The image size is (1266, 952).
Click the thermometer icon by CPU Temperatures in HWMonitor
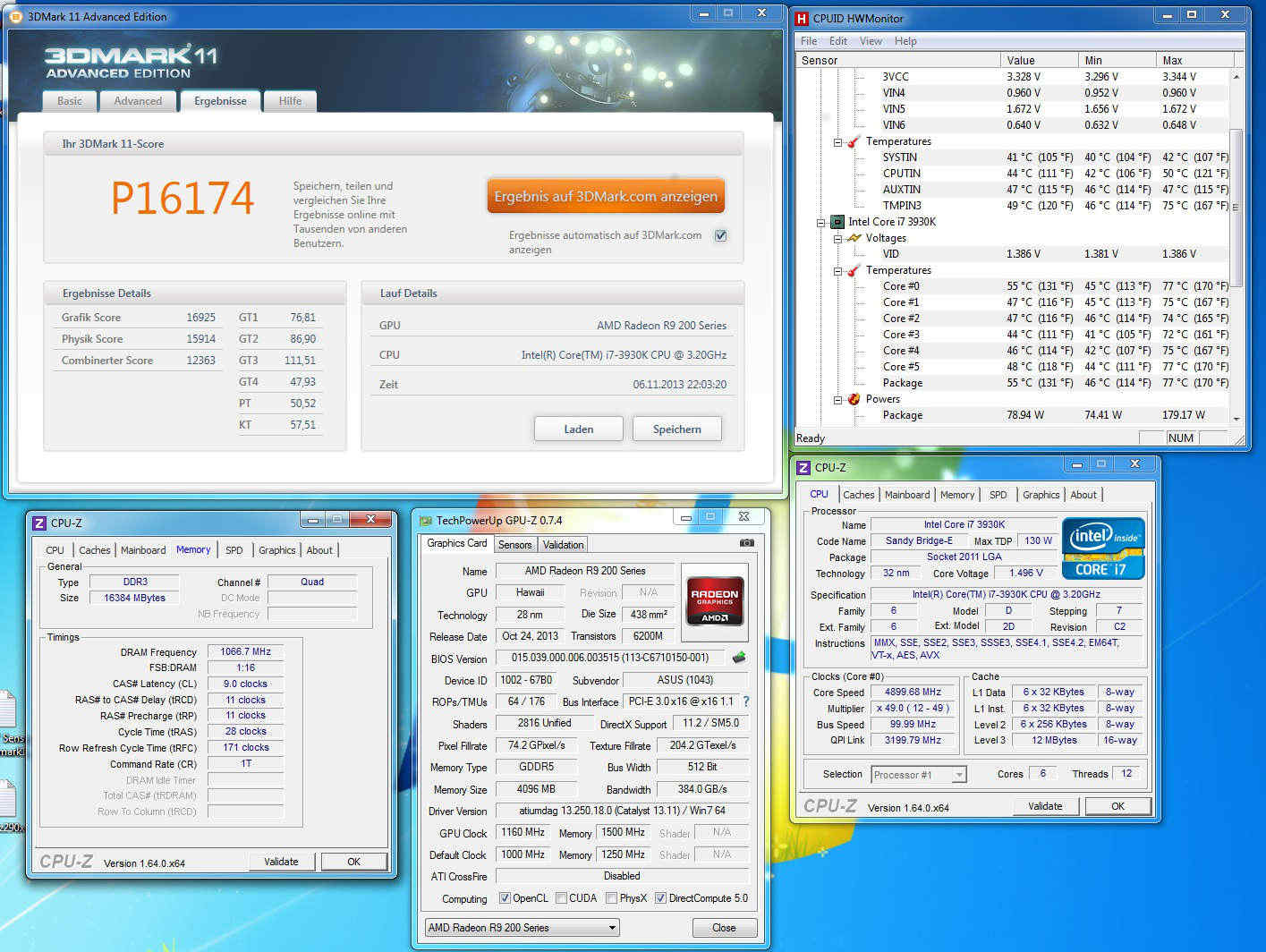[x=854, y=270]
